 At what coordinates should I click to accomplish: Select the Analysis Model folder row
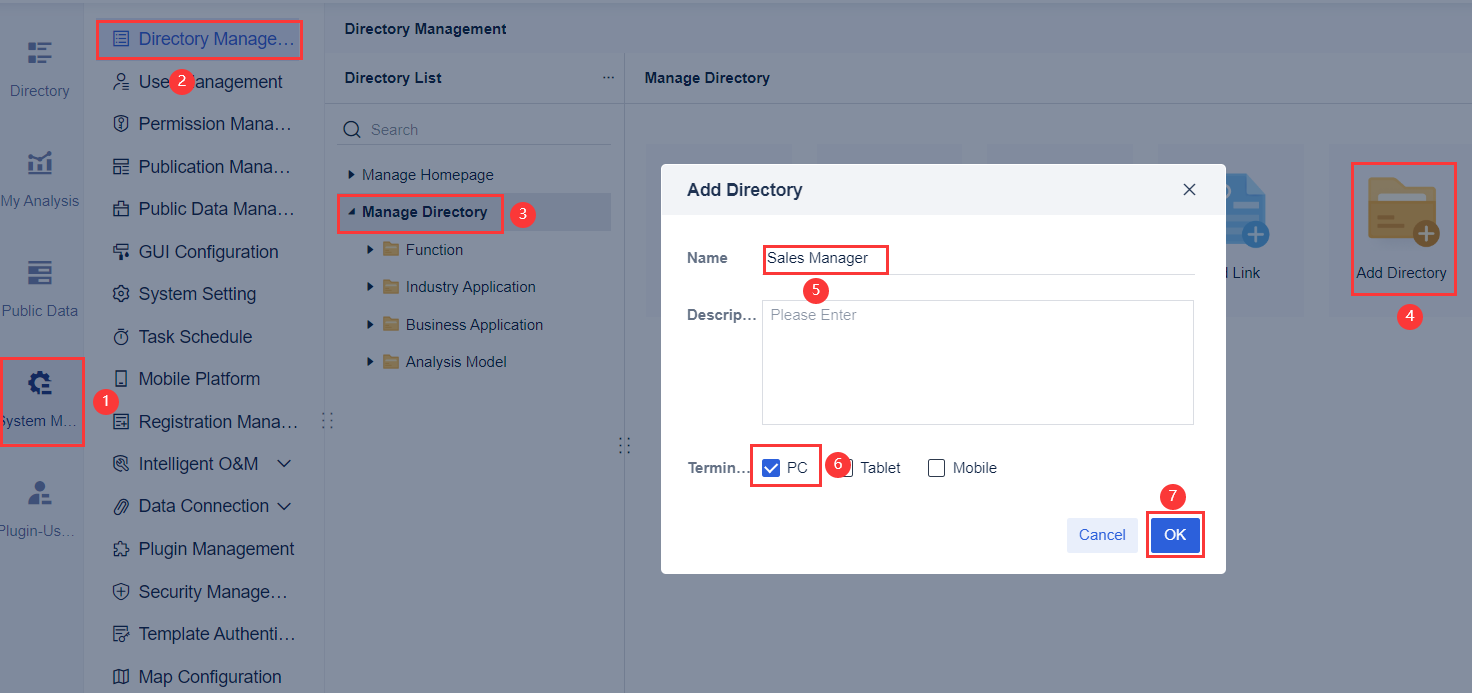pyautogui.click(x=474, y=362)
